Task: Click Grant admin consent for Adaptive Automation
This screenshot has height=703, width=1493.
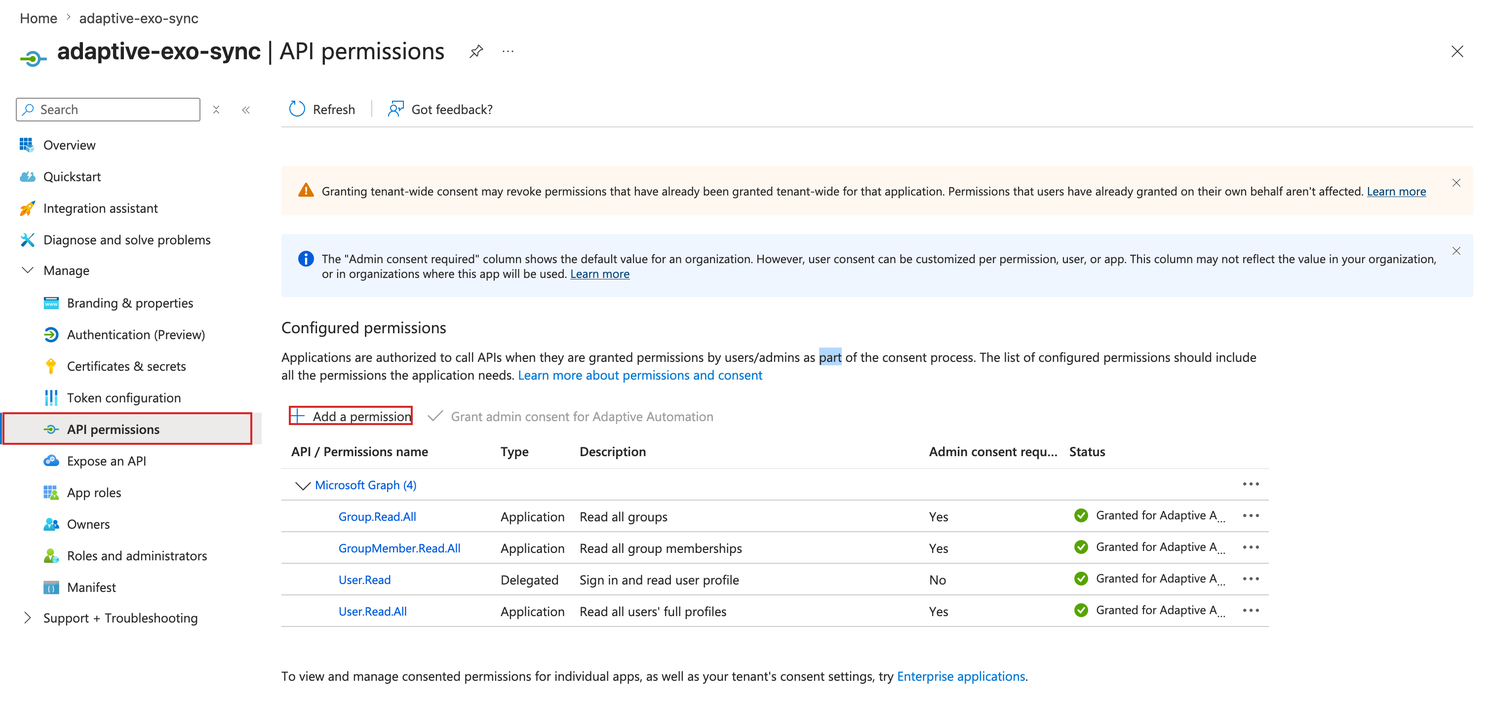Action: [570, 416]
